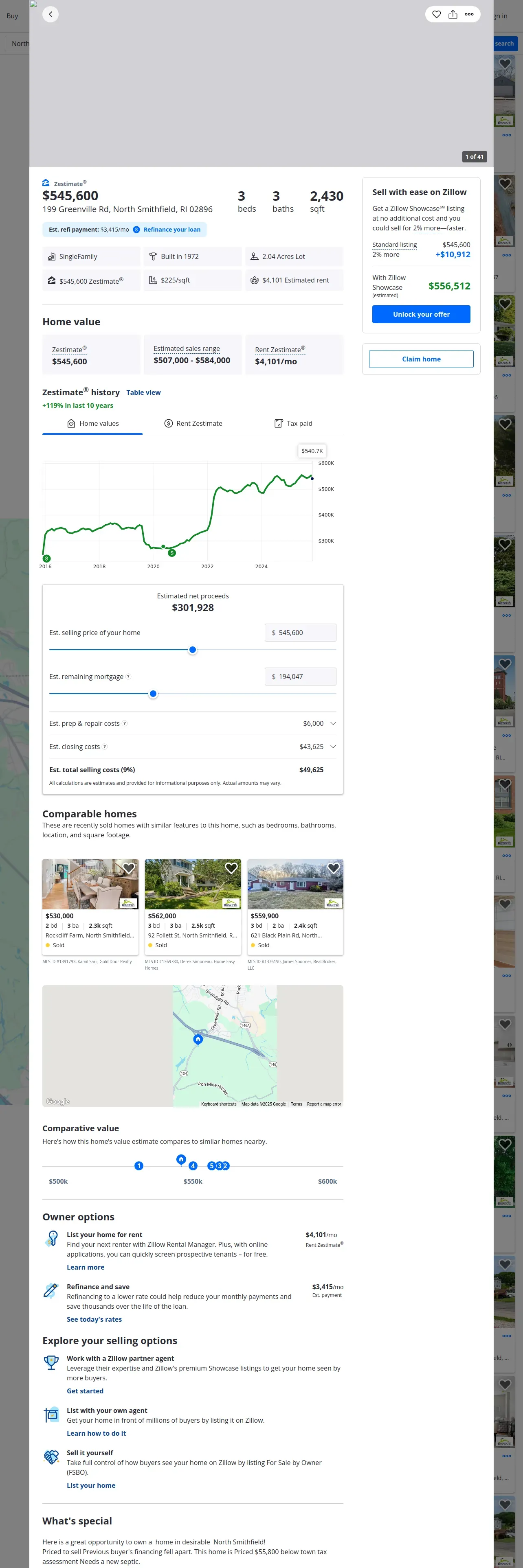Expand the Est. prep & repair costs row

pos(192,723)
